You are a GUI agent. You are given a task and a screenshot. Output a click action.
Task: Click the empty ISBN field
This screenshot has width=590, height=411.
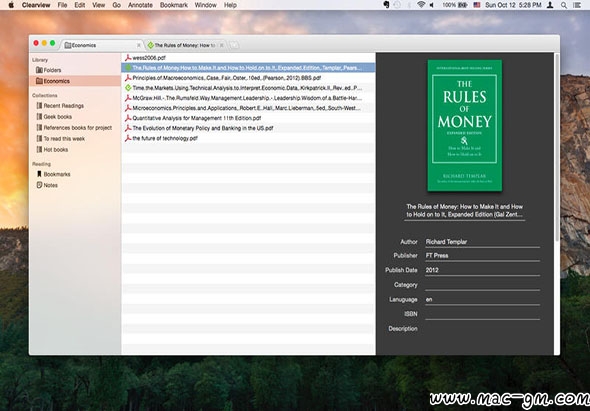[x=482, y=314]
